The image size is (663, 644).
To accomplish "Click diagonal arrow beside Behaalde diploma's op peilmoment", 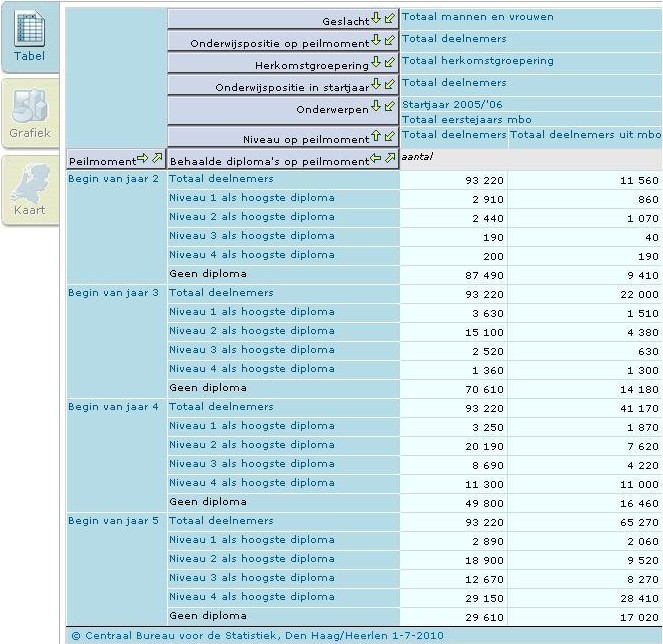I will click(x=389, y=160).
